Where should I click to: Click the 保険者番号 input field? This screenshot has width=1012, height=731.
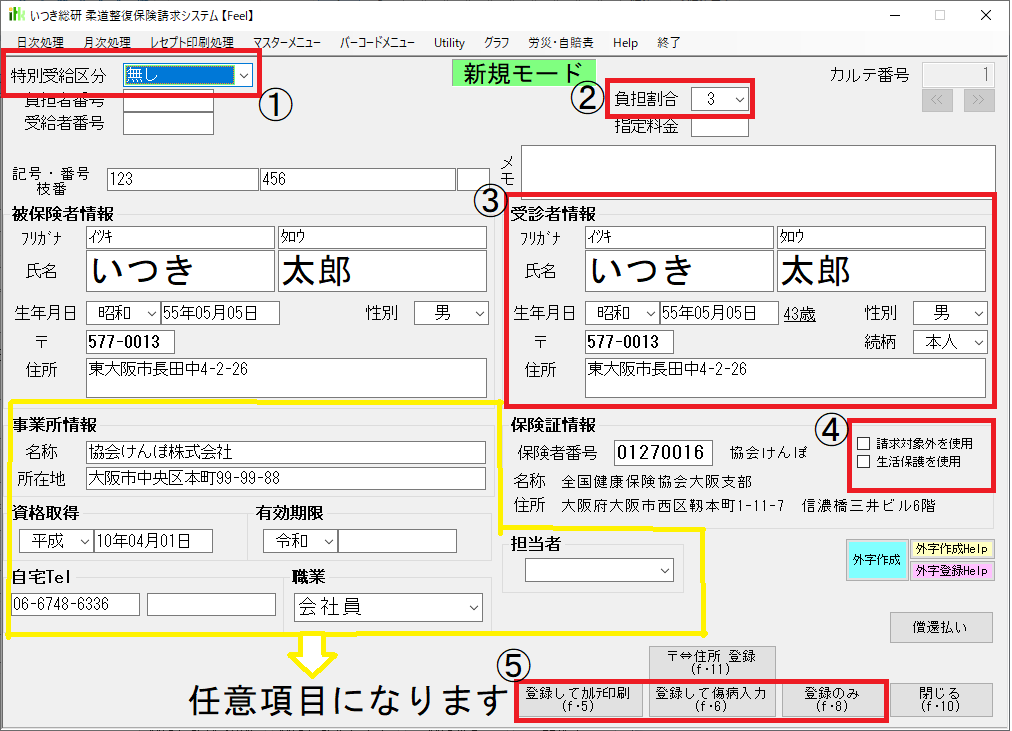663,452
